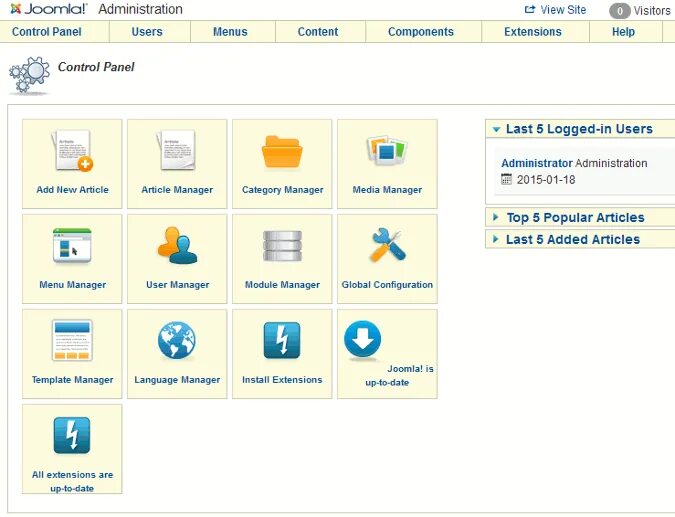Screen dimensions: 675x517
Task: Click the Module Manager stacked blocks icon
Action: 282,246
